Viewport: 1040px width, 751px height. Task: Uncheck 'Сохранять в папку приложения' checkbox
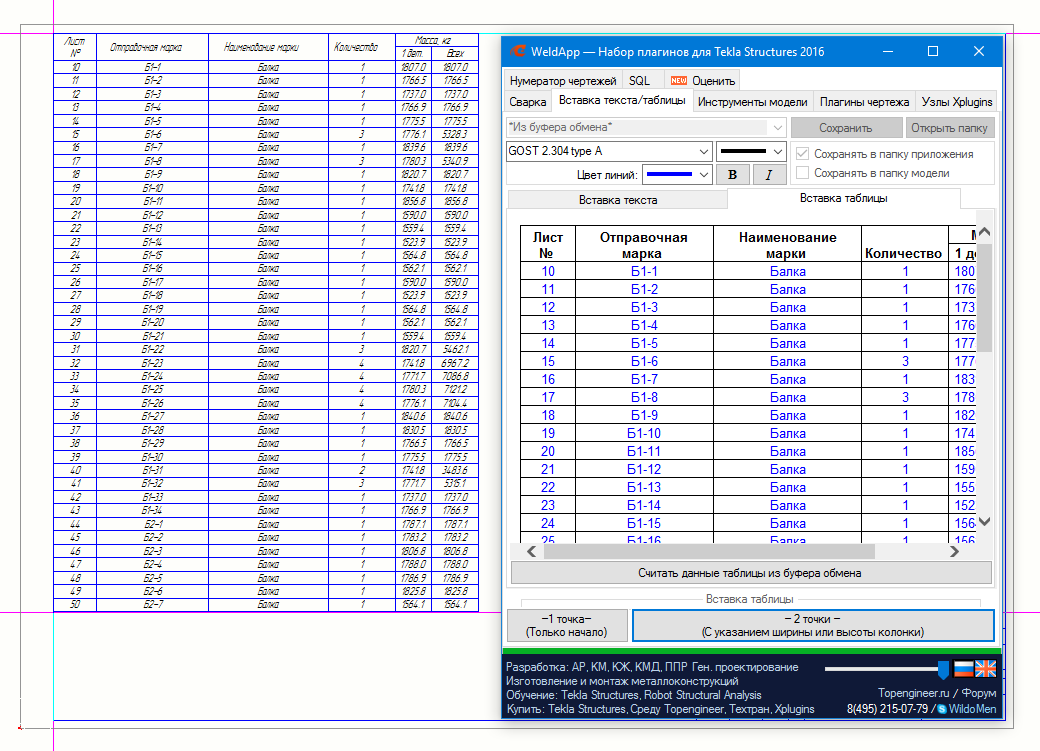tap(802, 154)
